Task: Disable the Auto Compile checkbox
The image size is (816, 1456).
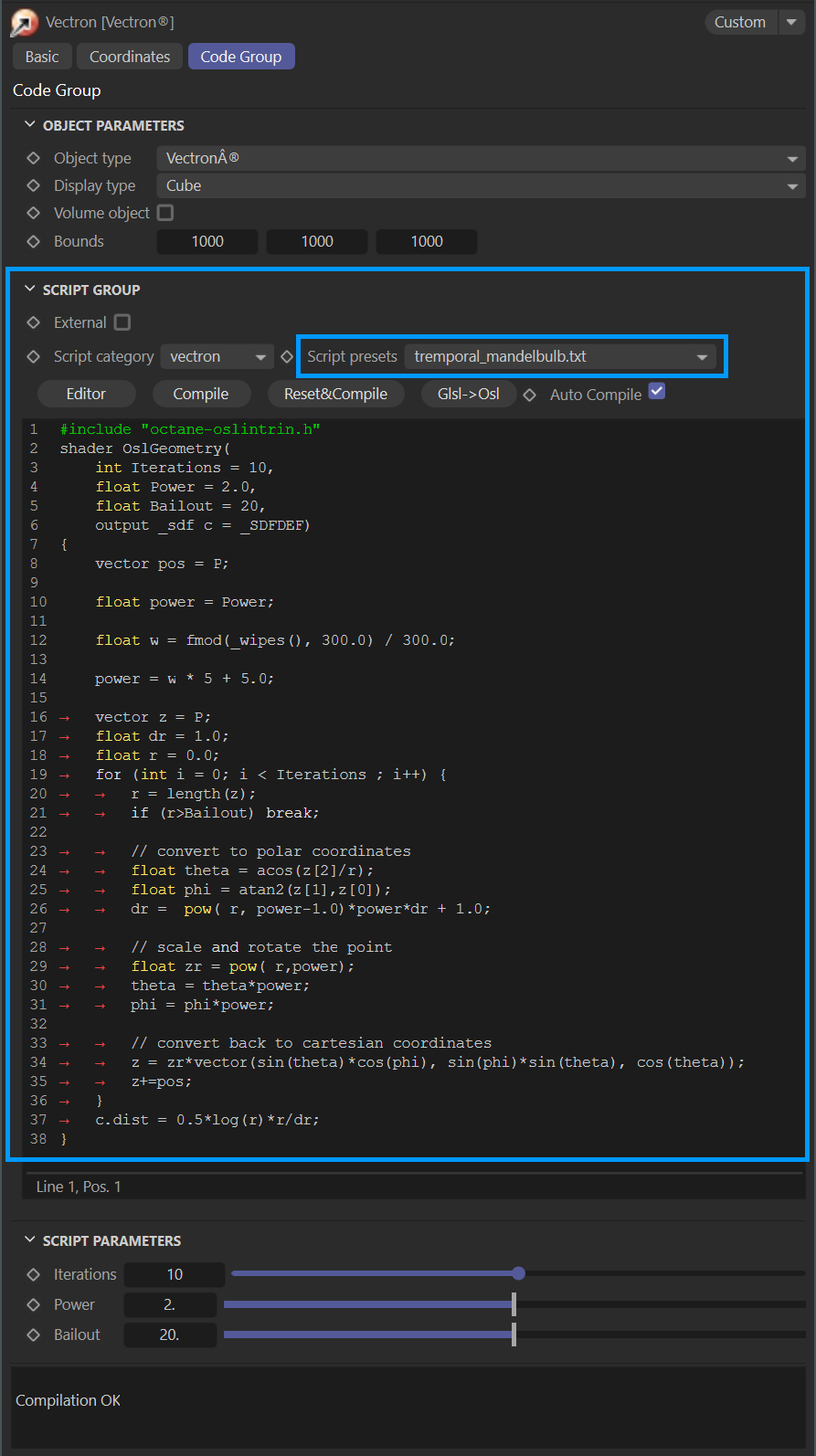Action: pyautogui.click(x=657, y=392)
